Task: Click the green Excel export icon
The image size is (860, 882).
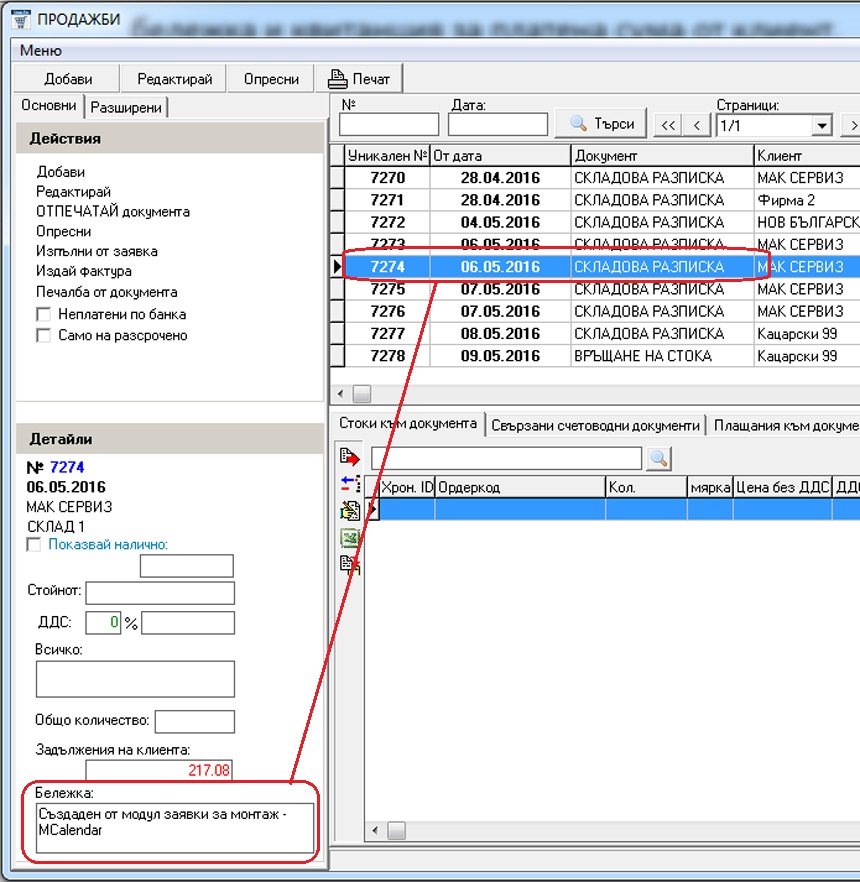Action: coord(350,538)
